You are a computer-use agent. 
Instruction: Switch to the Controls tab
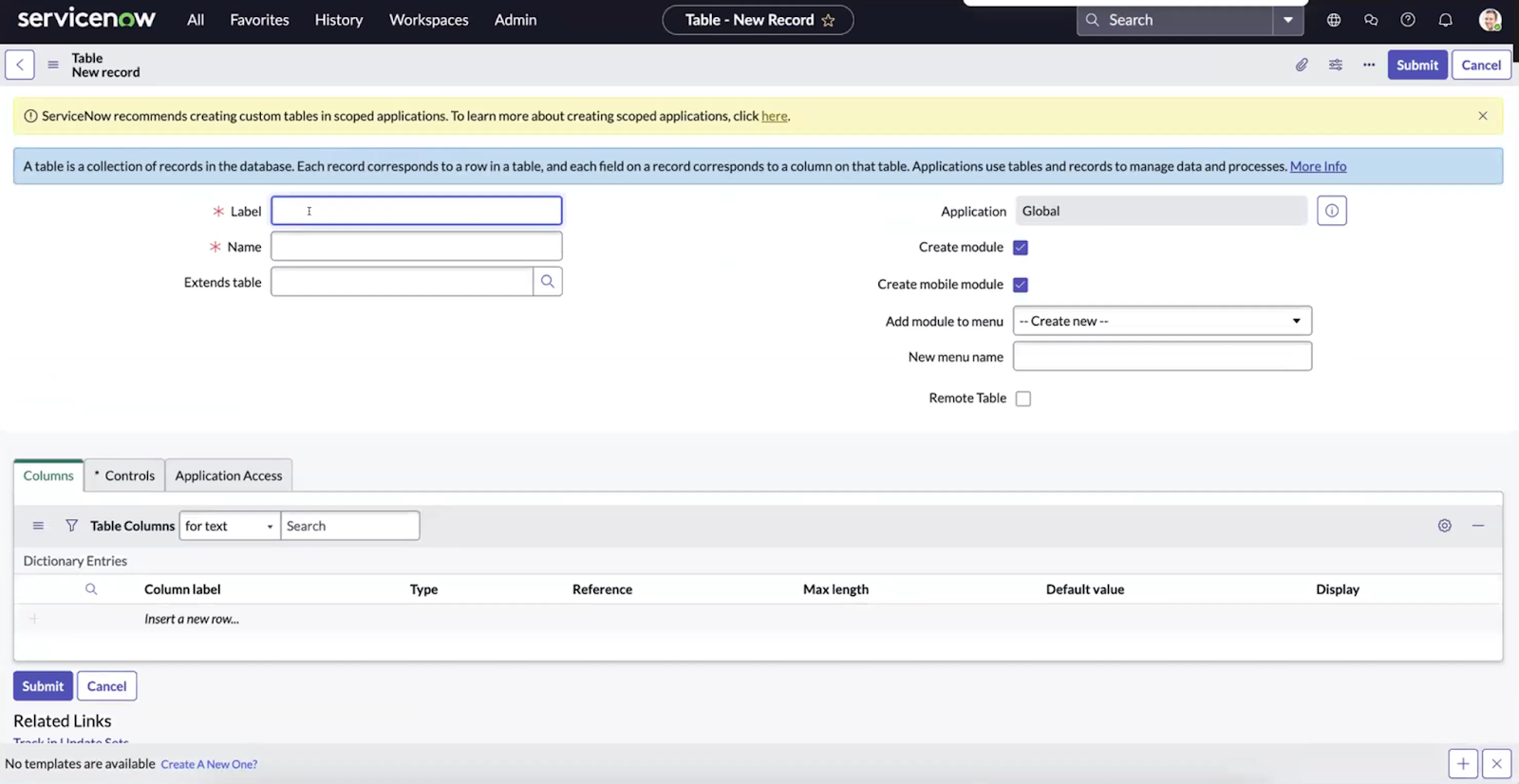[x=125, y=476]
